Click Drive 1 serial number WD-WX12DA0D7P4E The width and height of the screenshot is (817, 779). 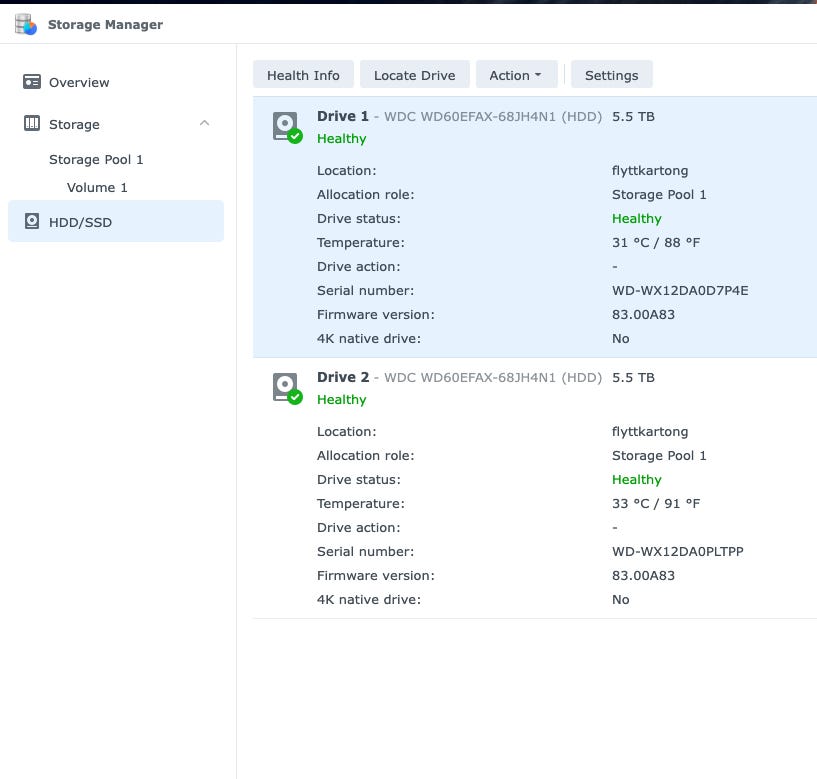(x=680, y=291)
